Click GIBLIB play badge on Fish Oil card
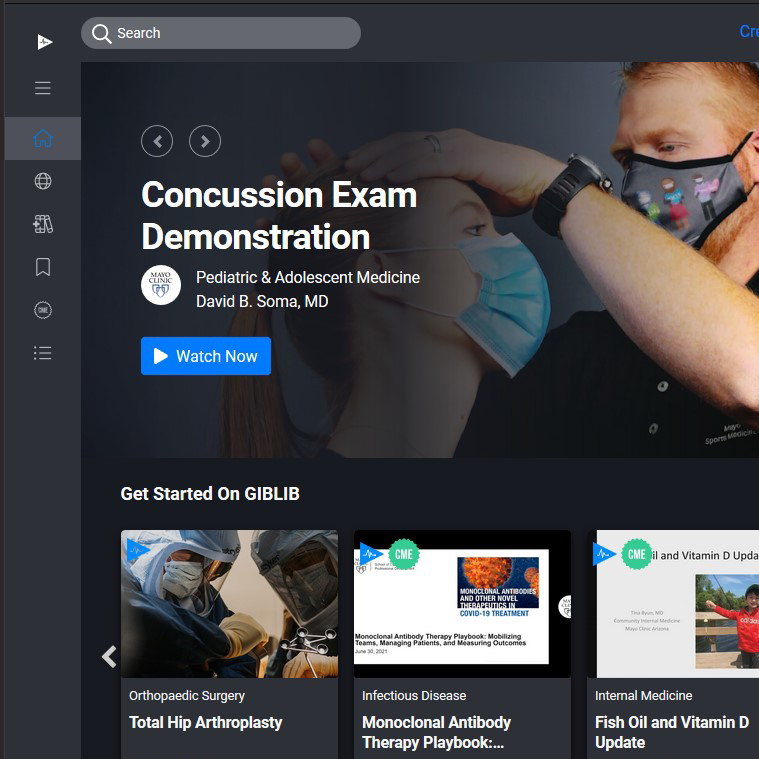 [604, 554]
